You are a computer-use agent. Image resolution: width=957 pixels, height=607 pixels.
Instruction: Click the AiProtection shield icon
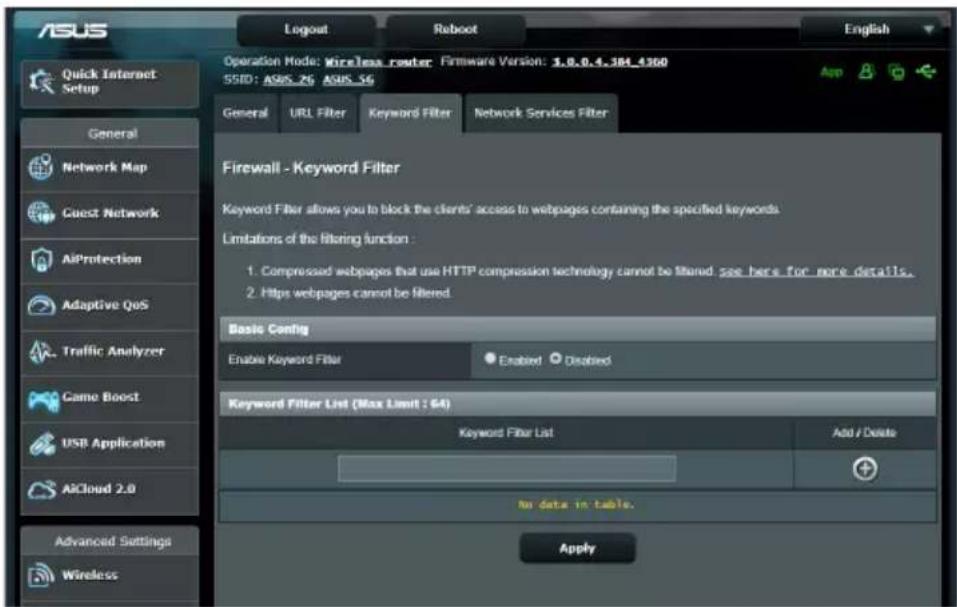tap(41, 259)
